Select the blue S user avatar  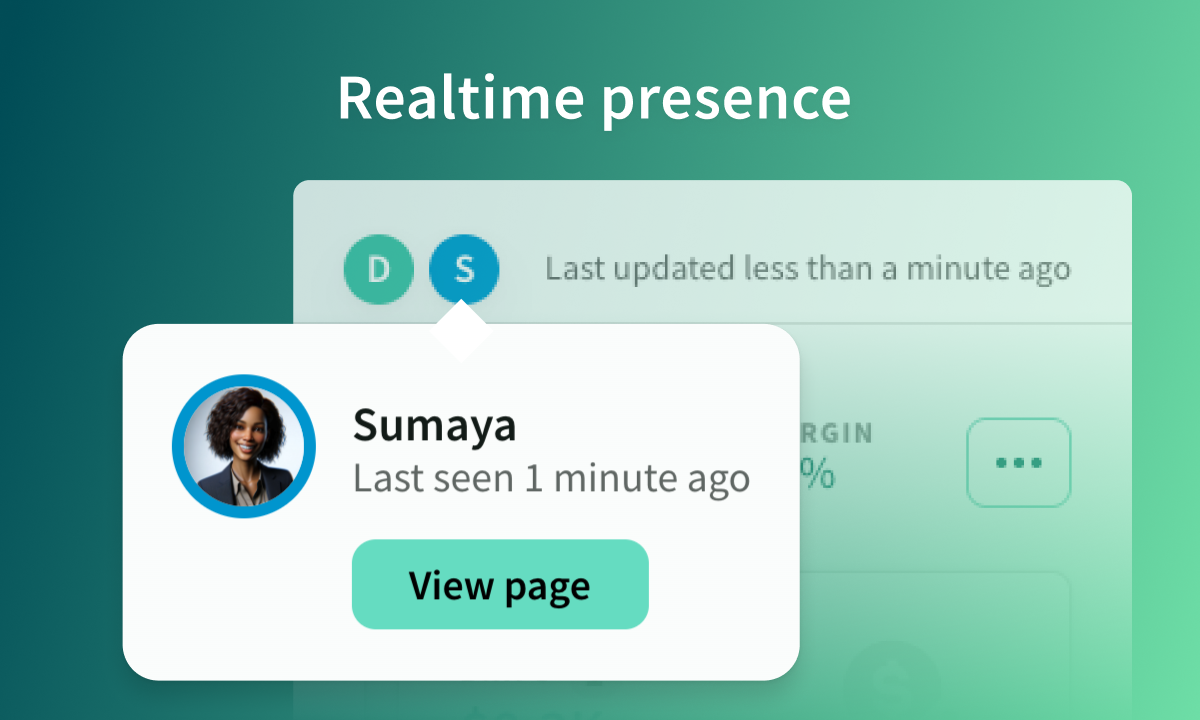464,269
